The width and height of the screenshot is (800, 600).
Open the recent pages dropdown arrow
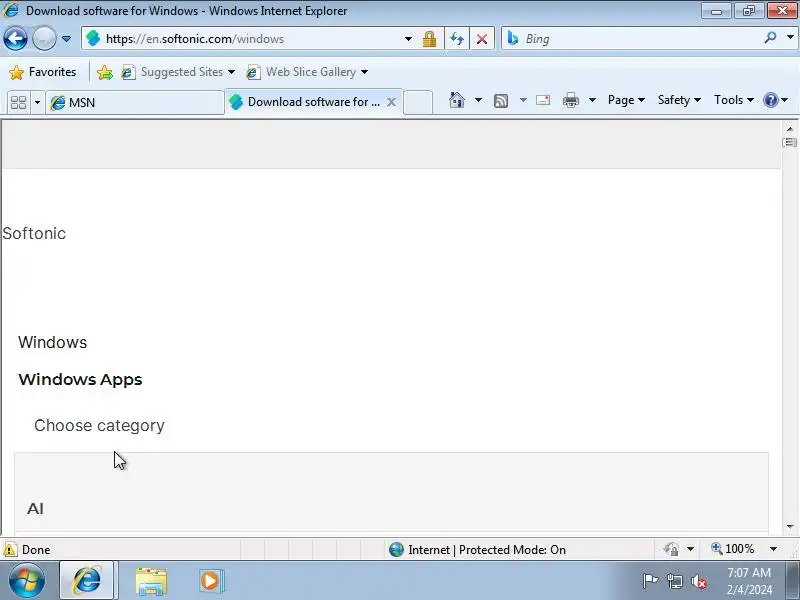(66, 39)
